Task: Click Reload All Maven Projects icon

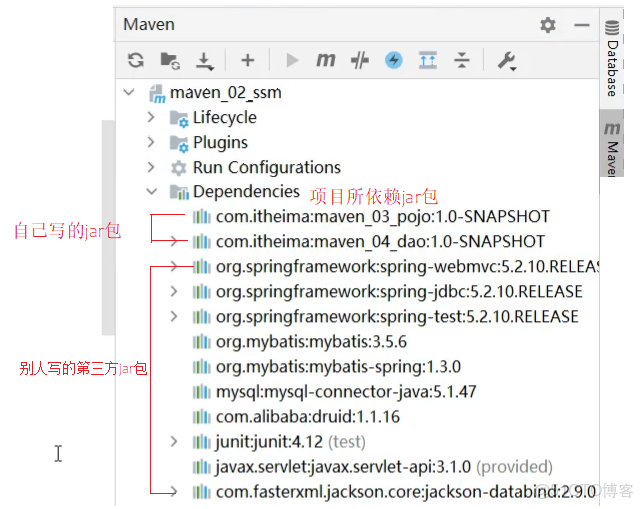Action: [x=136, y=60]
